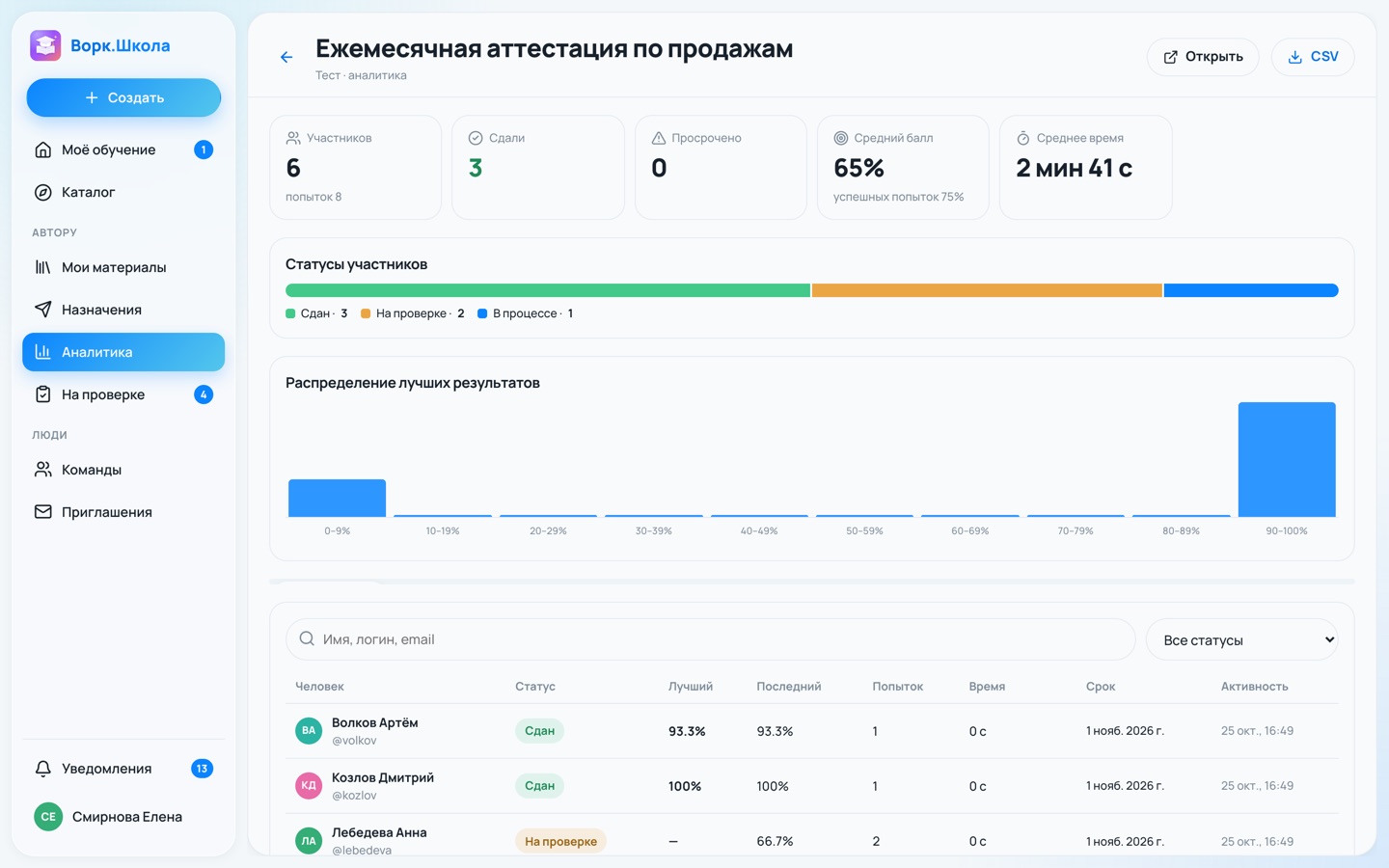This screenshot has height=868, width=1389.
Task: Click the Сдали checkmark circle icon
Action: 476,138
